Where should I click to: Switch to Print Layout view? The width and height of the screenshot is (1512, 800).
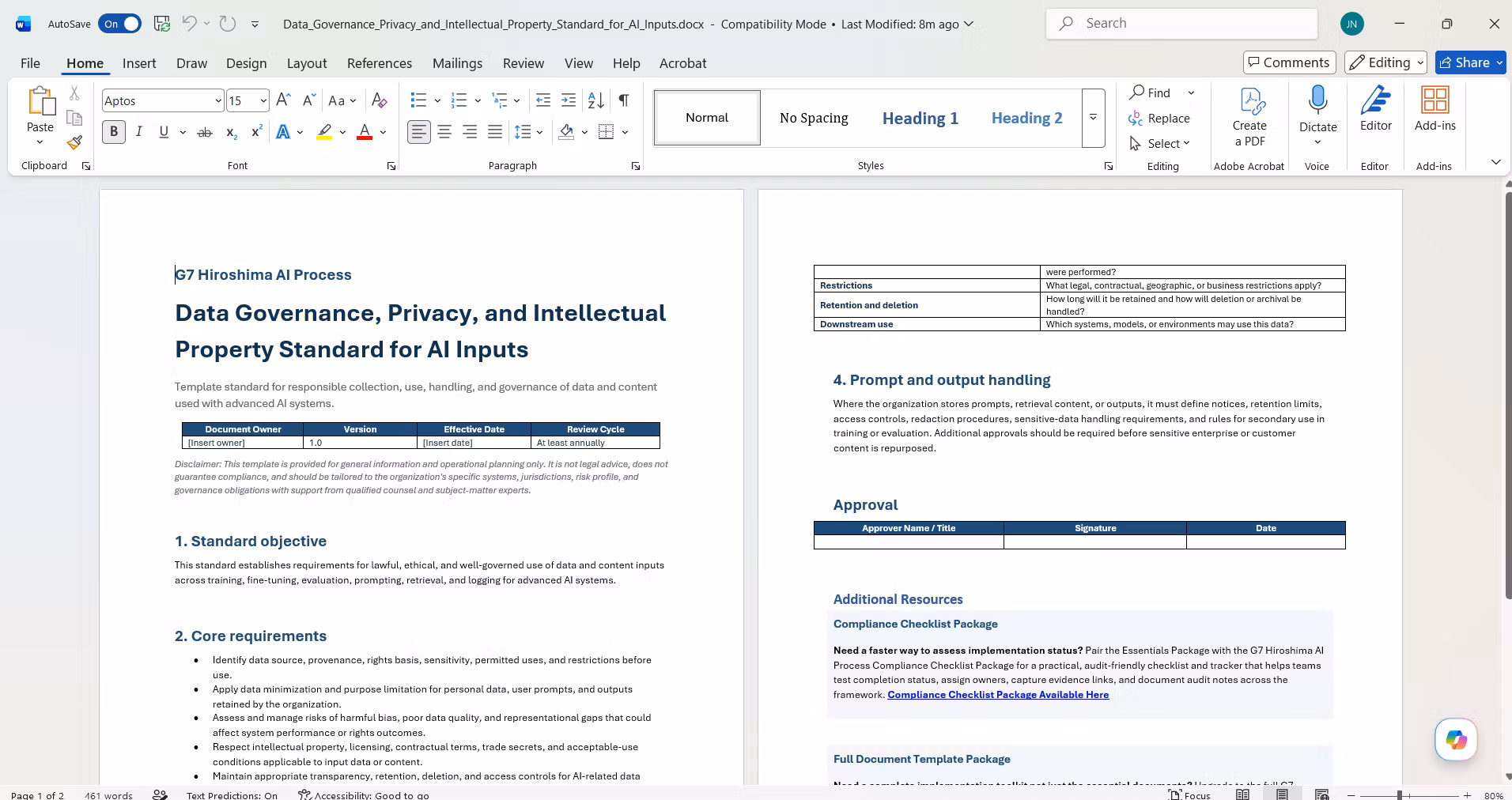(1282, 794)
